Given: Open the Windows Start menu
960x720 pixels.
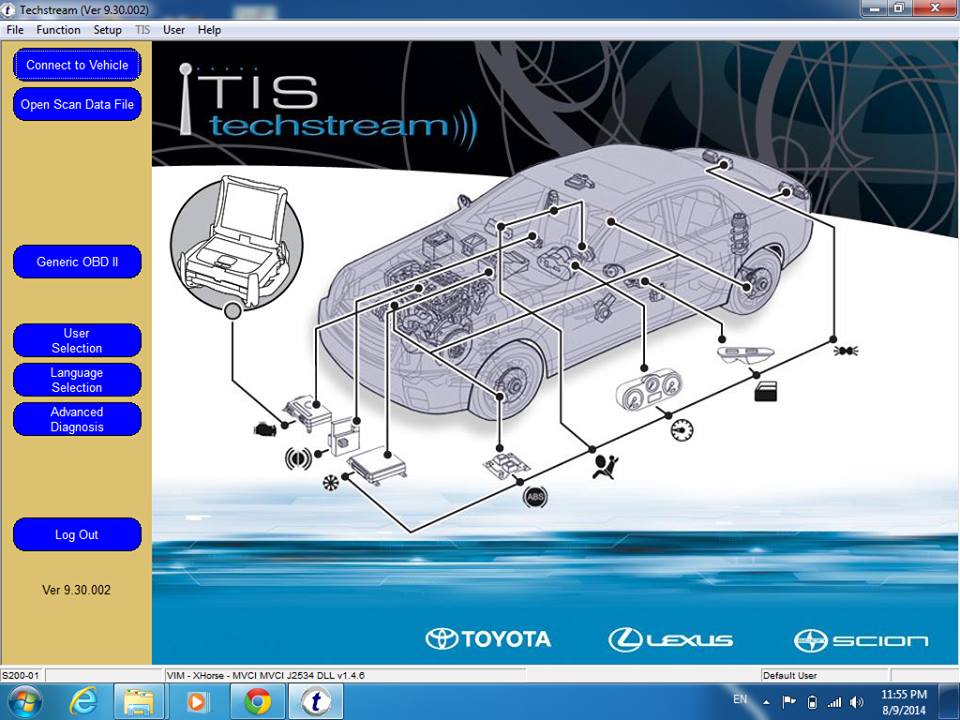Looking at the screenshot, I should click(23, 702).
